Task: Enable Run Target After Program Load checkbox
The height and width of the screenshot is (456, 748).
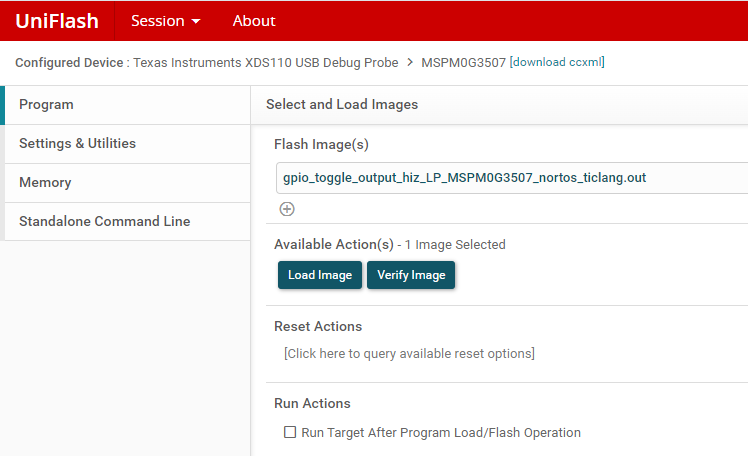Action: pyautogui.click(x=290, y=433)
